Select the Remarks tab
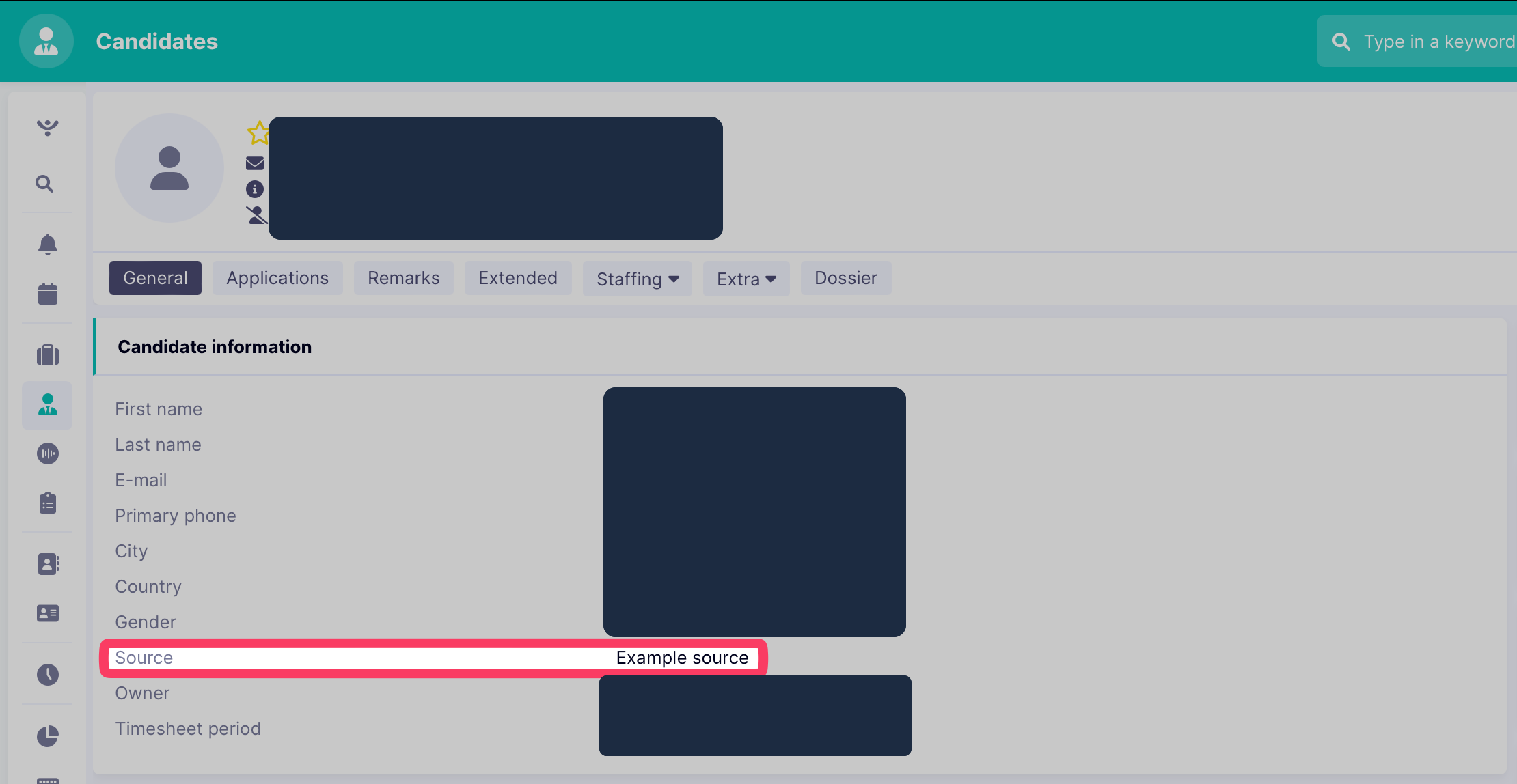 click(x=403, y=278)
